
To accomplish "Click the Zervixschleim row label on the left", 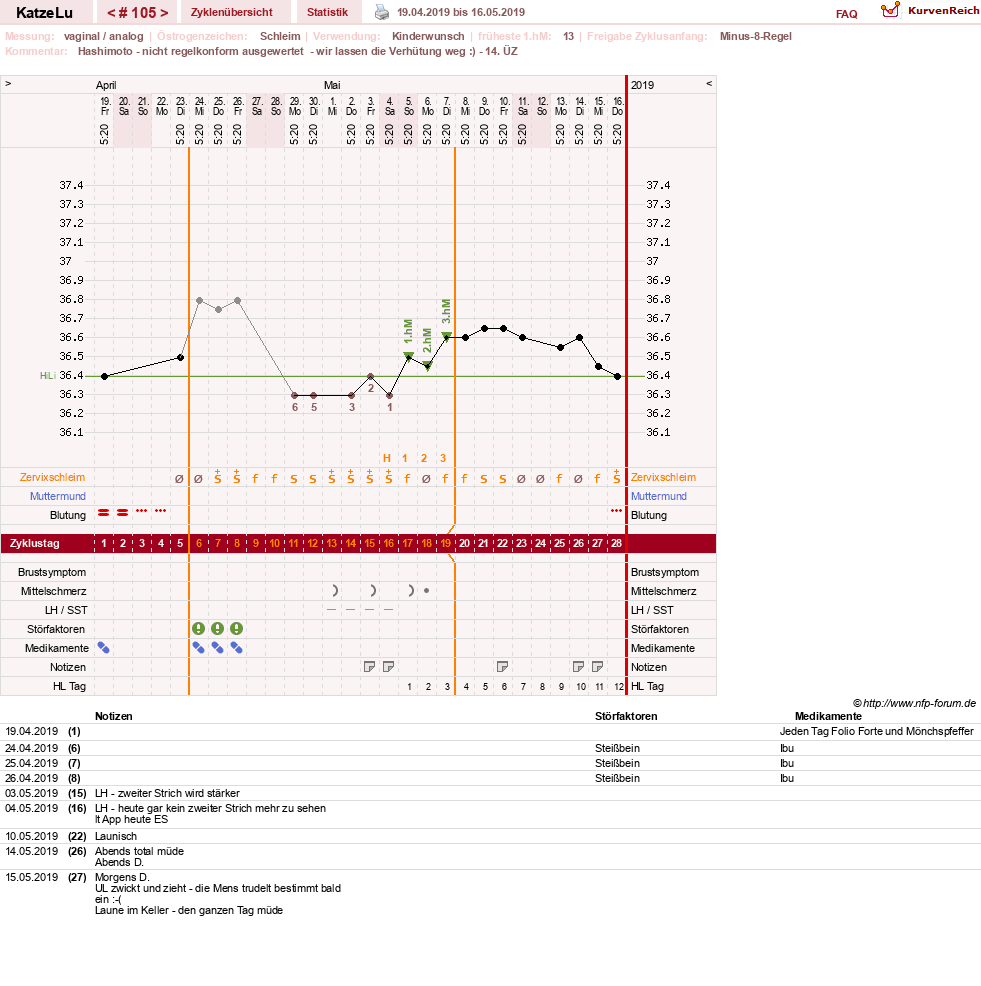I will (x=52, y=477).
